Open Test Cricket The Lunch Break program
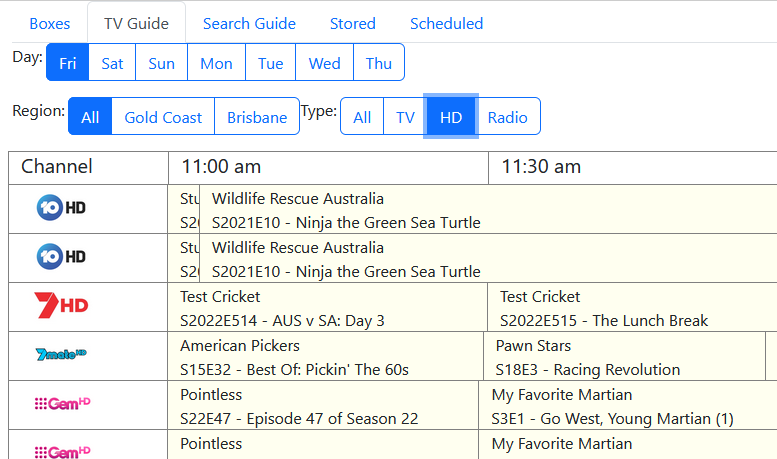 point(632,307)
